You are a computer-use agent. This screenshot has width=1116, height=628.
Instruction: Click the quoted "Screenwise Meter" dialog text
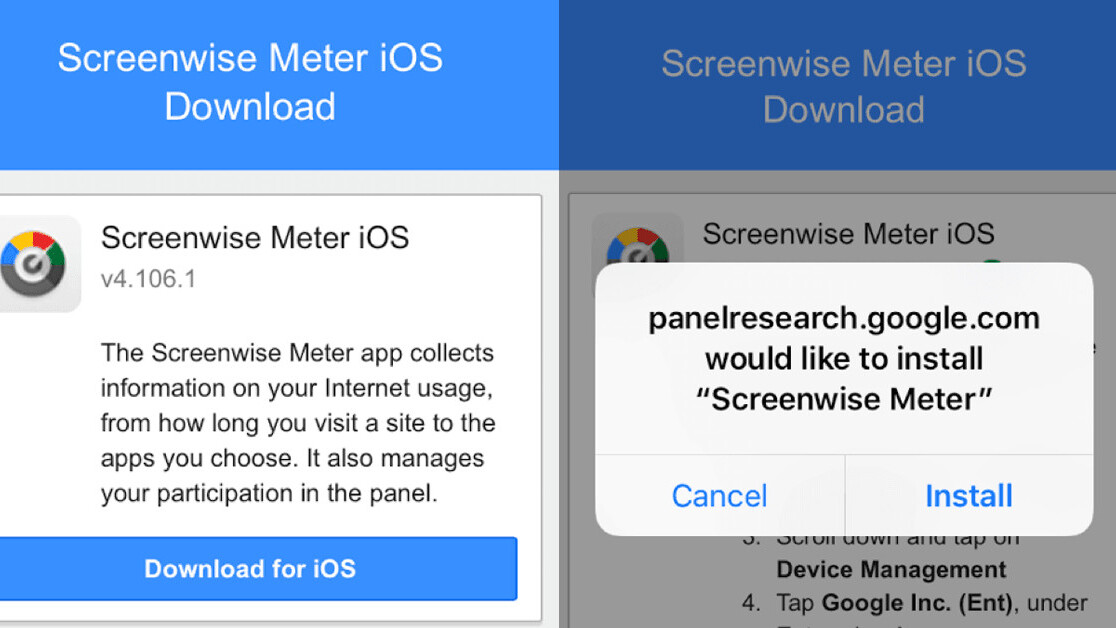[x=844, y=399]
